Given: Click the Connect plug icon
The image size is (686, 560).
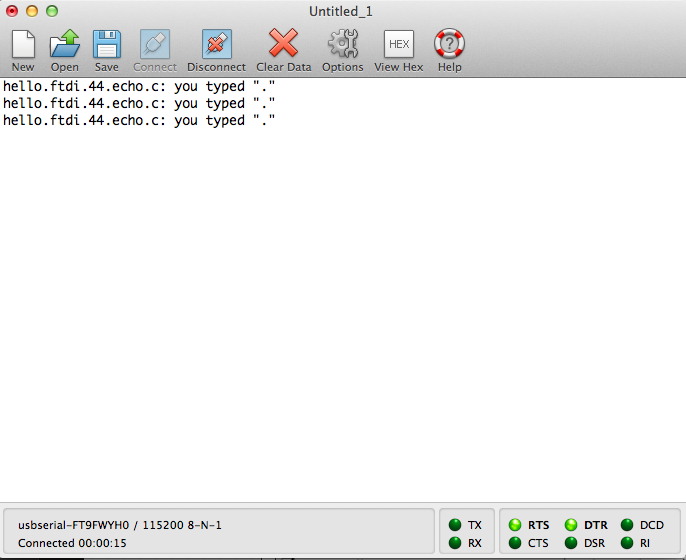Looking at the screenshot, I should point(155,44).
